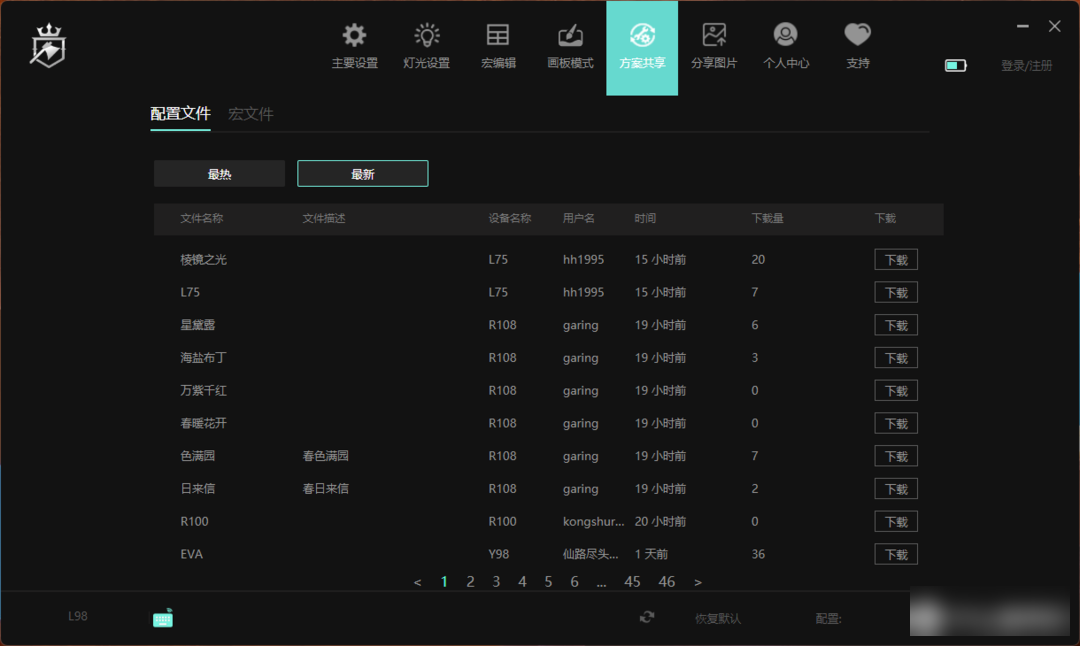Sort list by 最热

click(219, 174)
